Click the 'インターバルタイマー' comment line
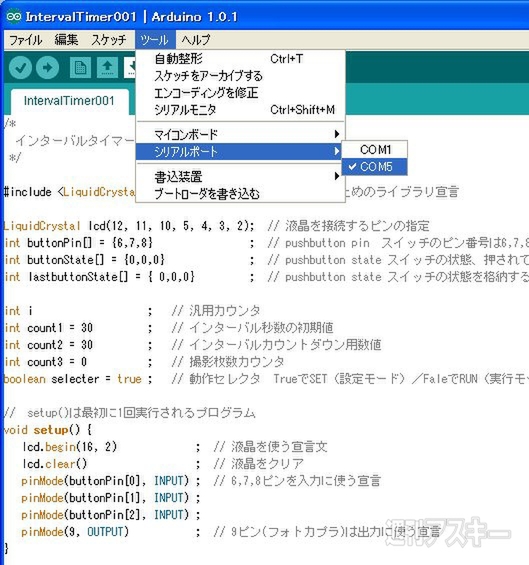529x565 pixels. coord(75,140)
